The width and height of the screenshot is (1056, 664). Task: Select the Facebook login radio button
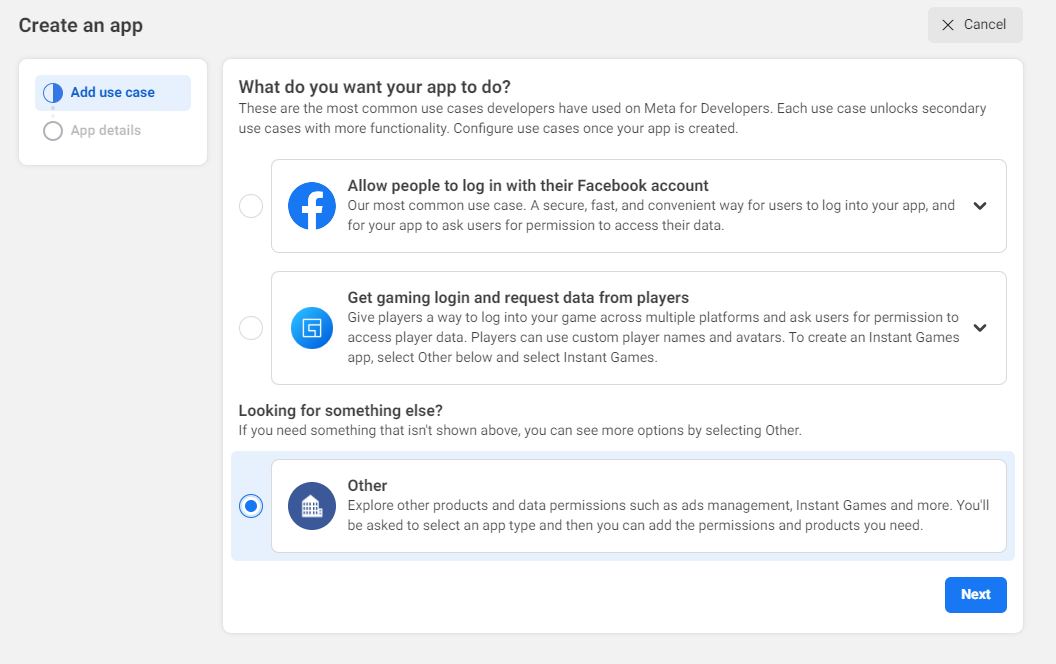click(251, 206)
